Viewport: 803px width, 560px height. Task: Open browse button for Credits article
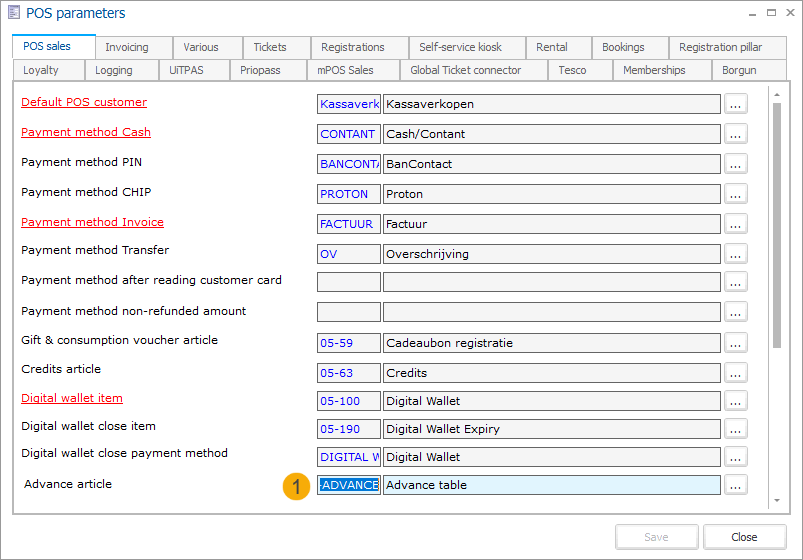736,373
